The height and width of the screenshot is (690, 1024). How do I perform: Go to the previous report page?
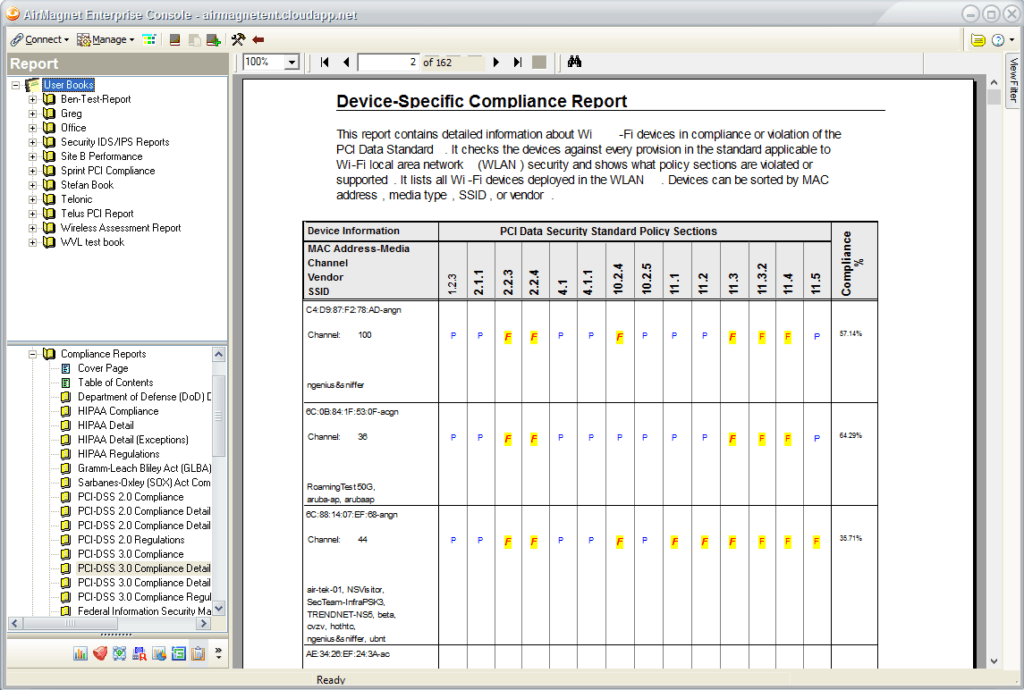coord(346,62)
